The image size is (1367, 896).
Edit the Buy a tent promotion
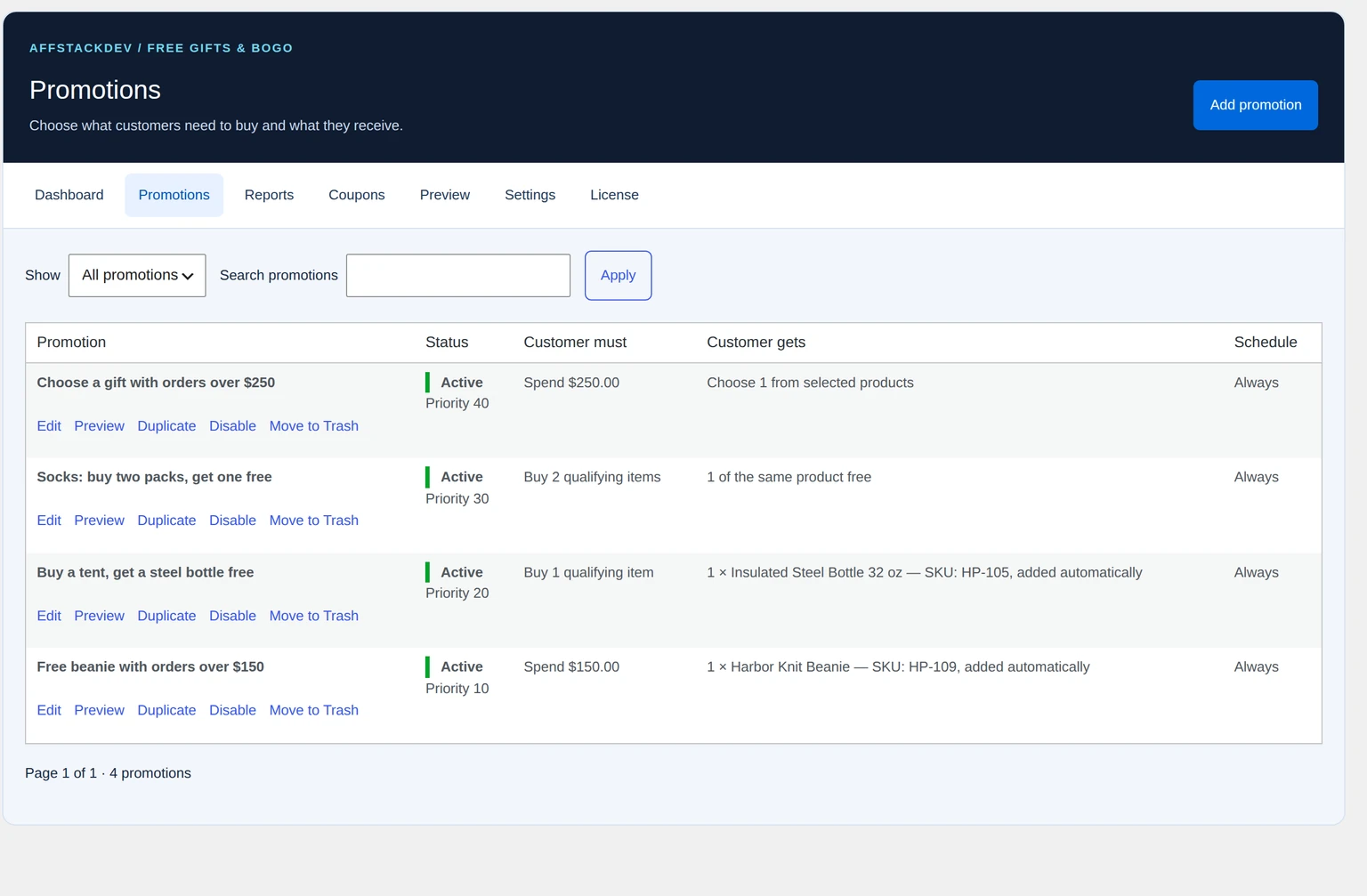pos(49,616)
